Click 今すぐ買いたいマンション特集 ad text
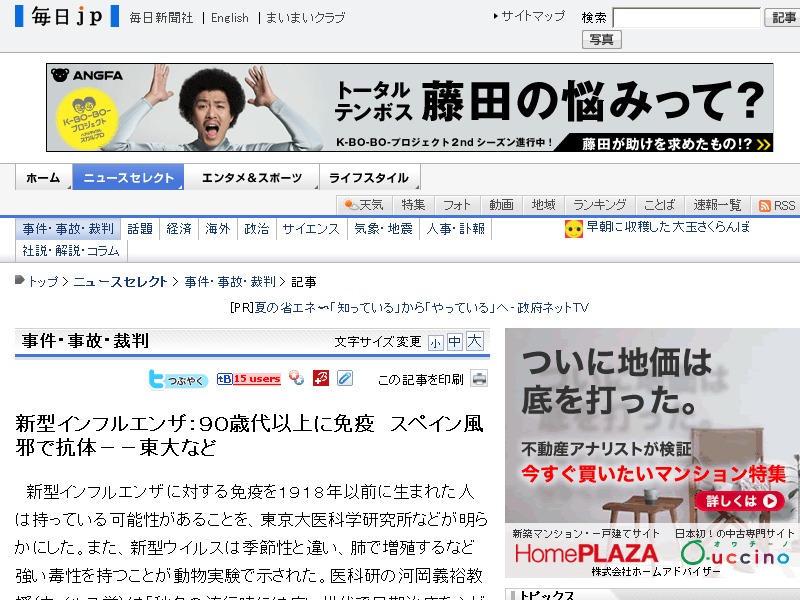 (x=653, y=474)
